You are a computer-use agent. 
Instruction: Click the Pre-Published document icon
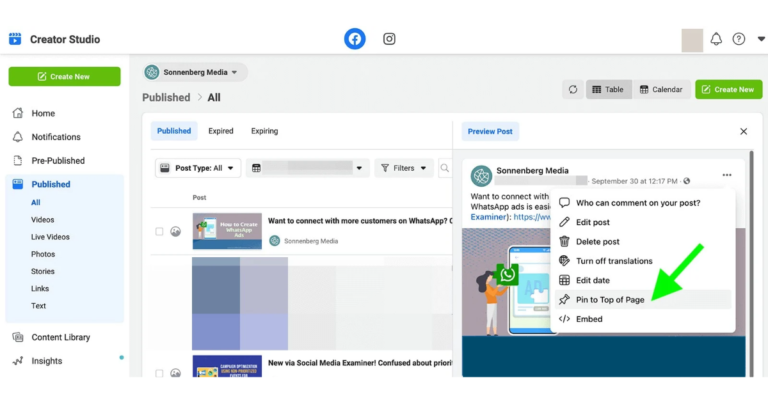click(18, 161)
